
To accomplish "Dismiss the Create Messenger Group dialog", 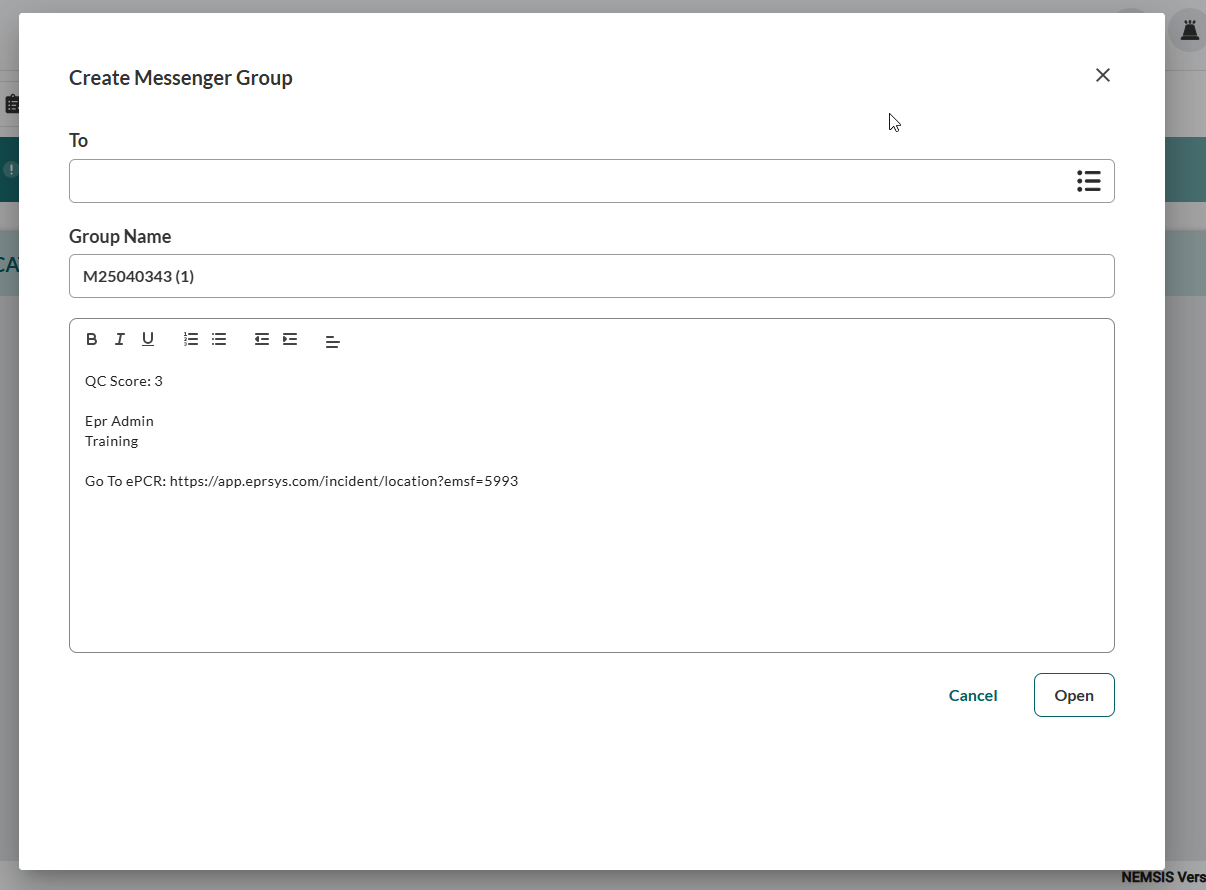I will pyautogui.click(x=1102, y=75).
